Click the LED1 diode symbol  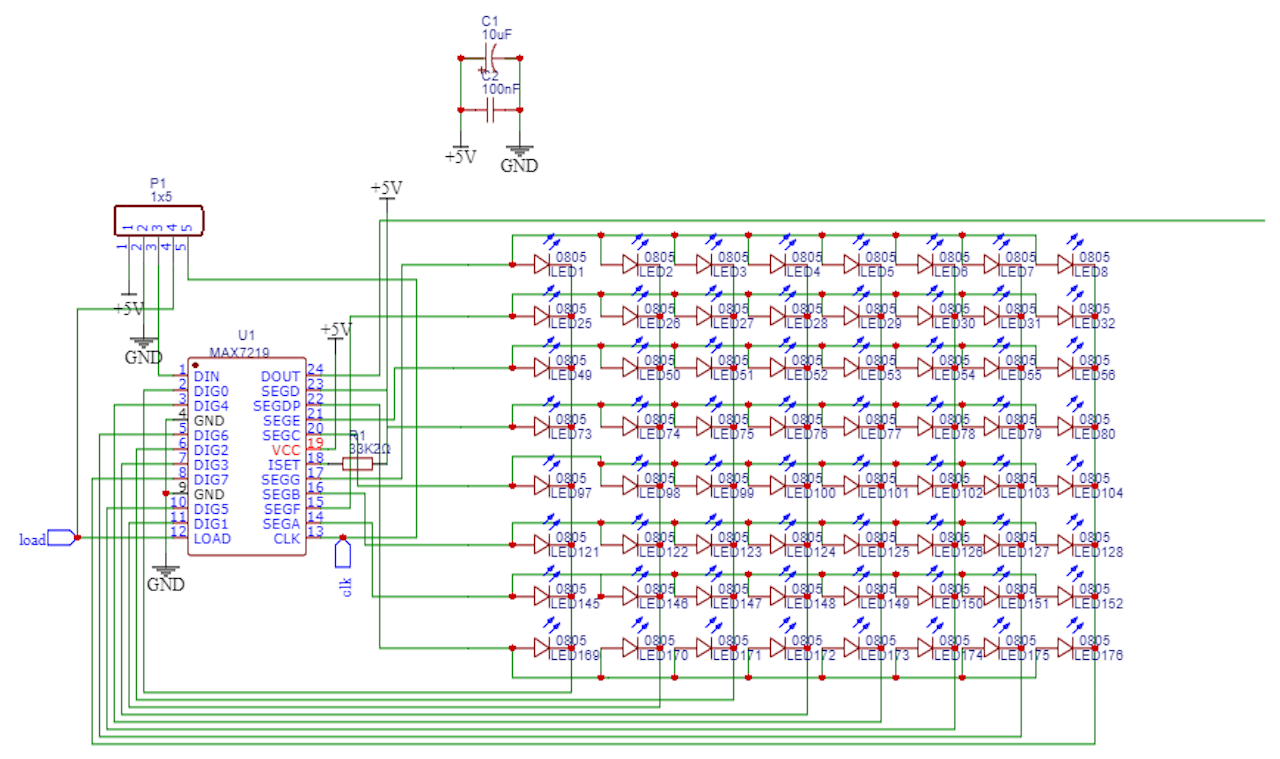tap(543, 264)
